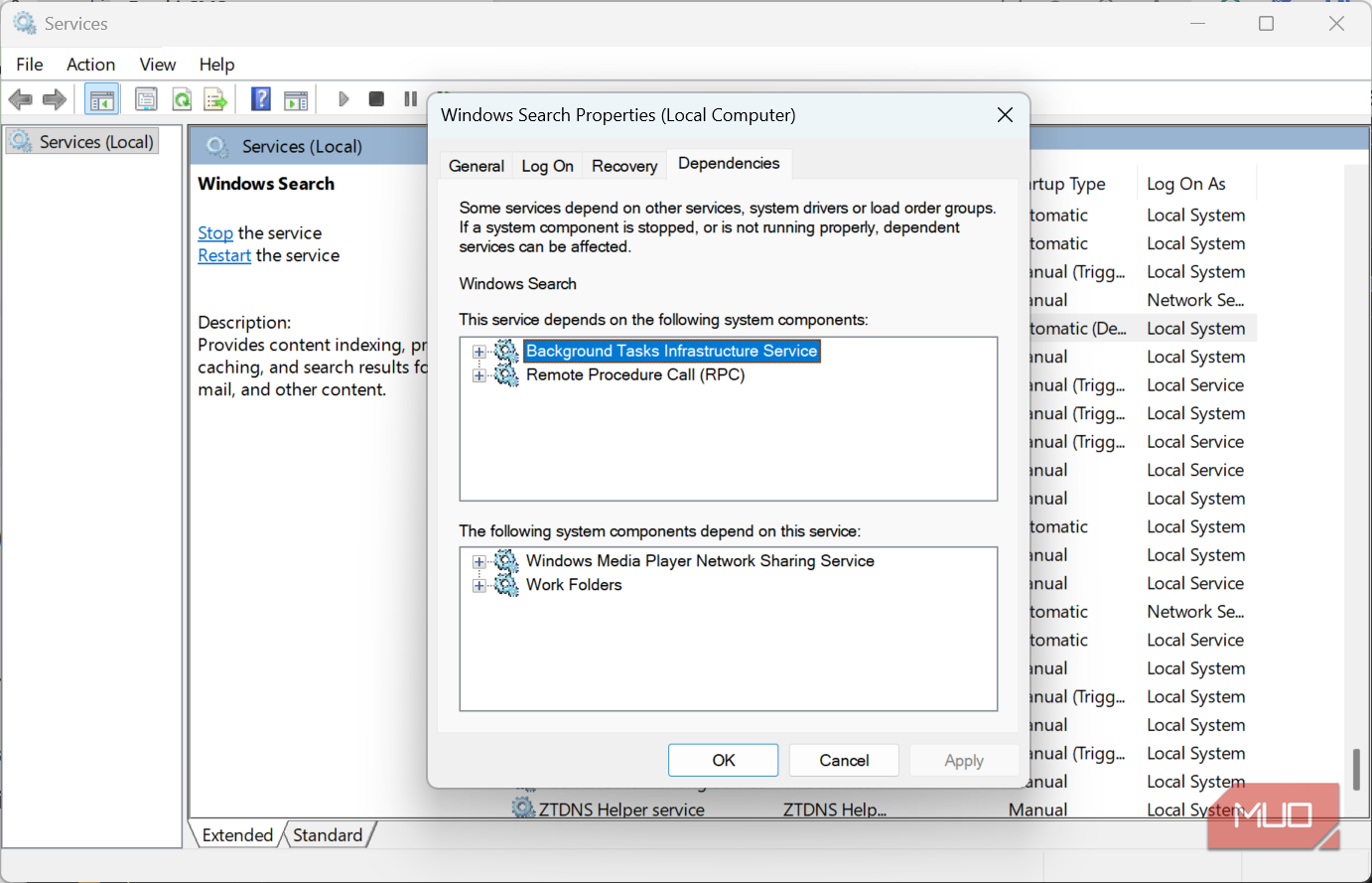
Task: Switch to the Standard view tab
Action: (x=328, y=835)
